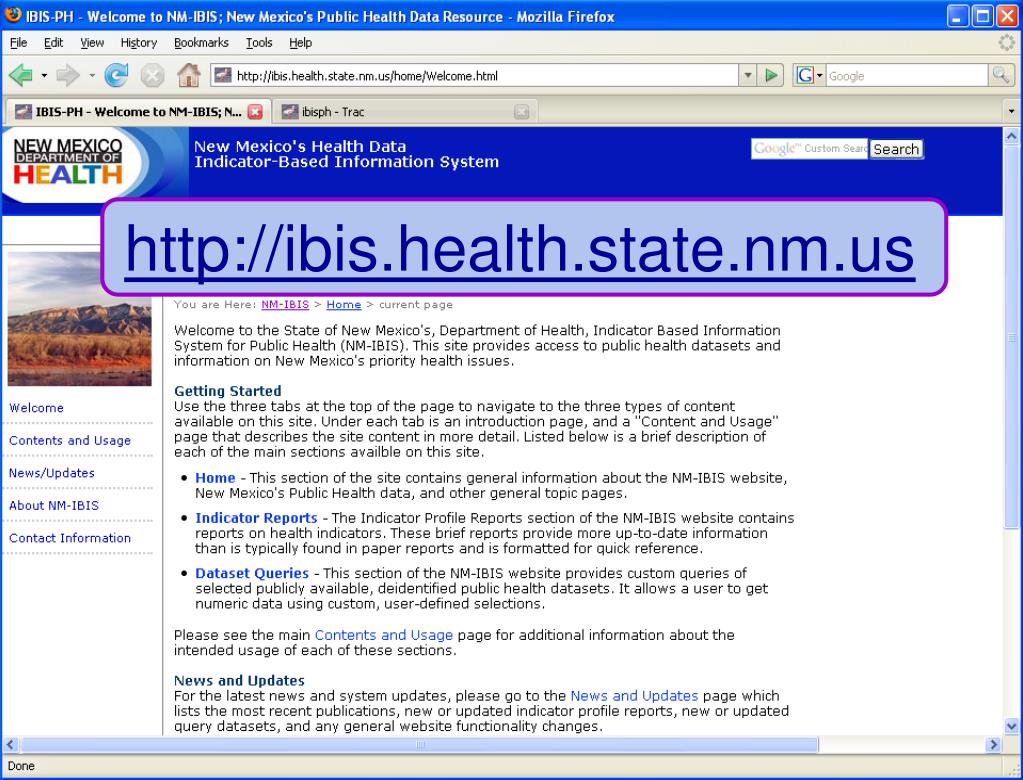Follow the Dataset Queries link
1023x780 pixels.
point(252,573)
